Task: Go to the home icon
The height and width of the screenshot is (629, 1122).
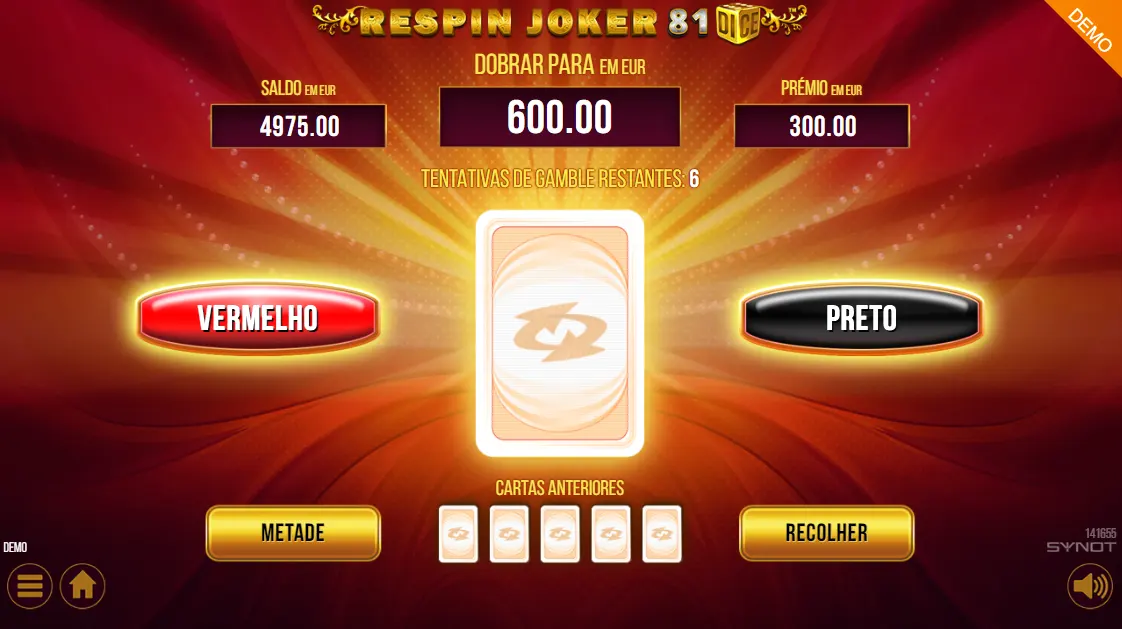Action: click(82, 586)
